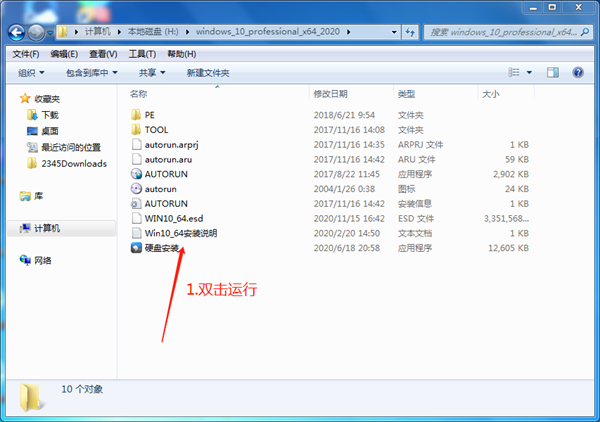Open the 共享 dropdown

pos(152,73)
